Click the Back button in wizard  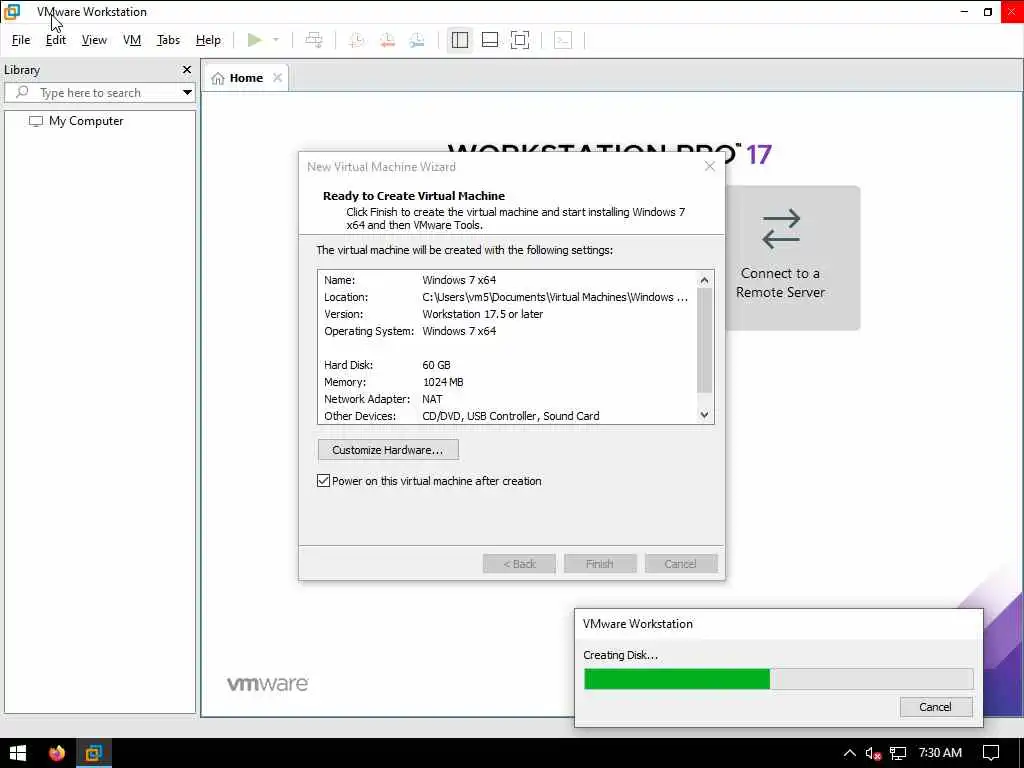(519, 564)
